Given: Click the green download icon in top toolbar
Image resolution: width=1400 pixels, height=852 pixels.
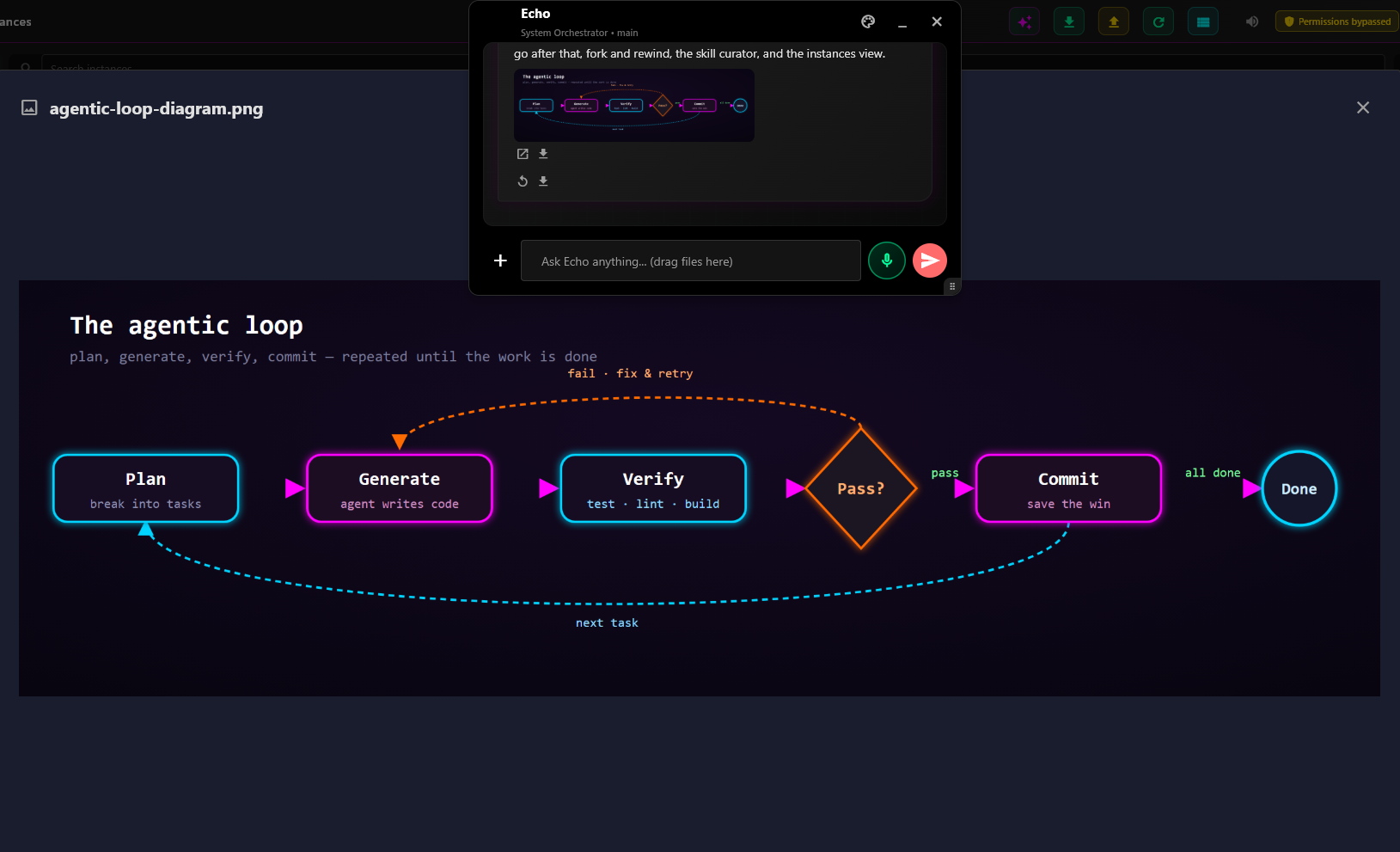Looking at the screenshot, I should (1069, 21).
